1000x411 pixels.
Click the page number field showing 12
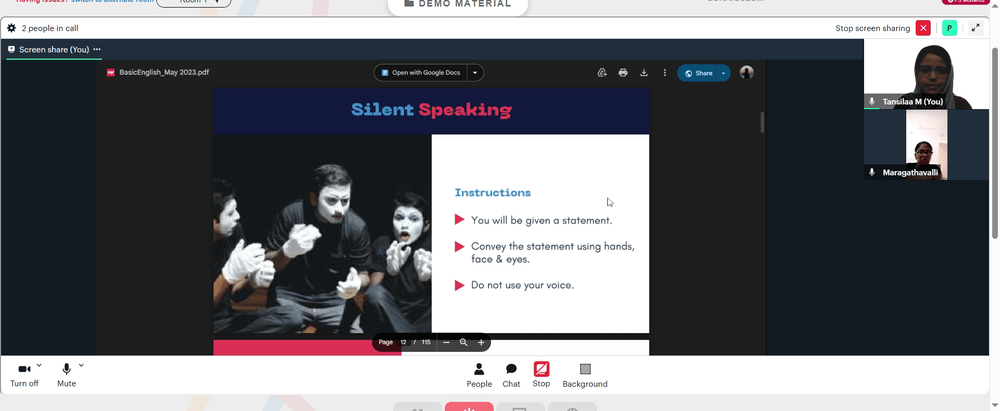click(404, 343)
